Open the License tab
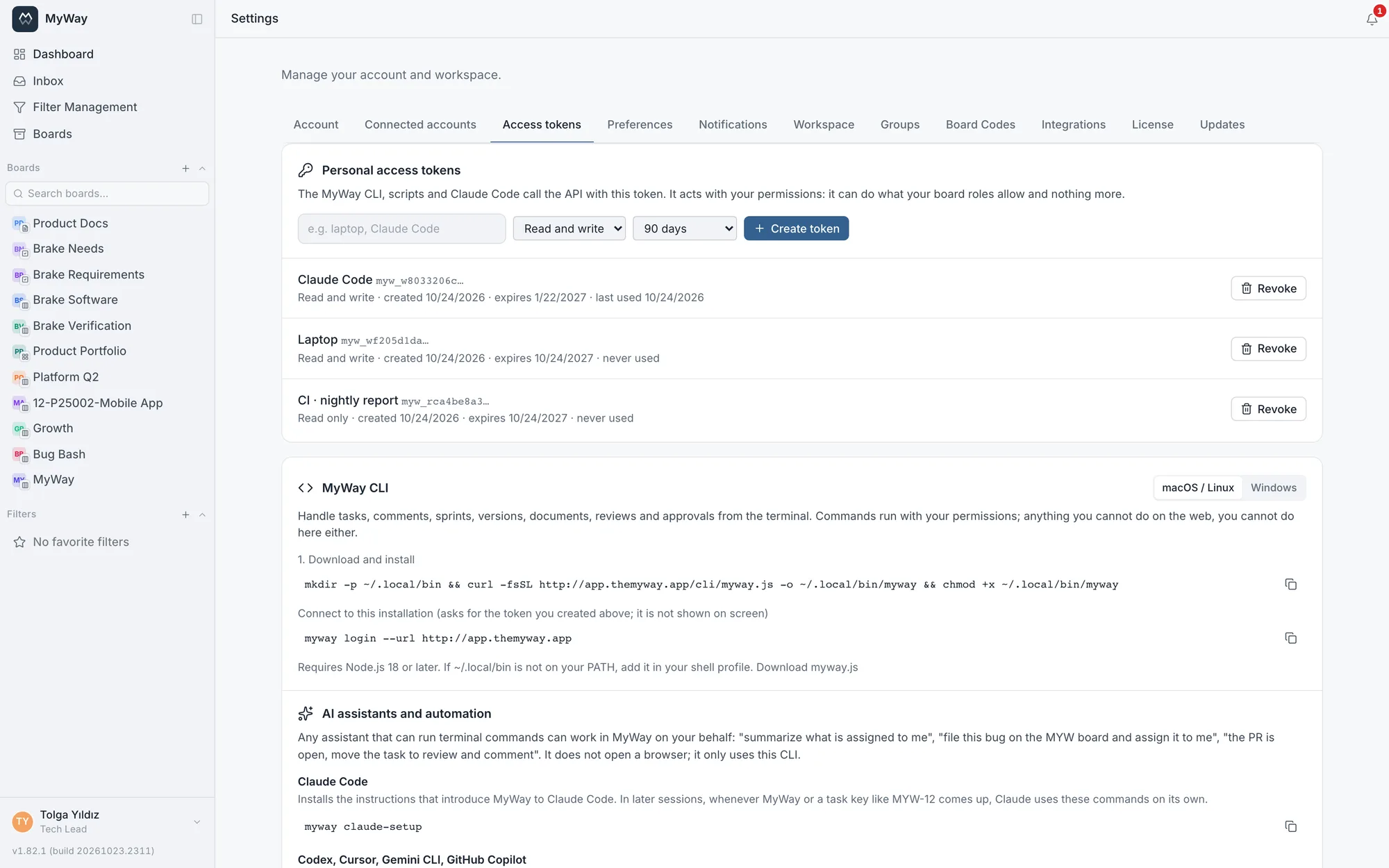The image size is (1389, 868). [1152, 125]
